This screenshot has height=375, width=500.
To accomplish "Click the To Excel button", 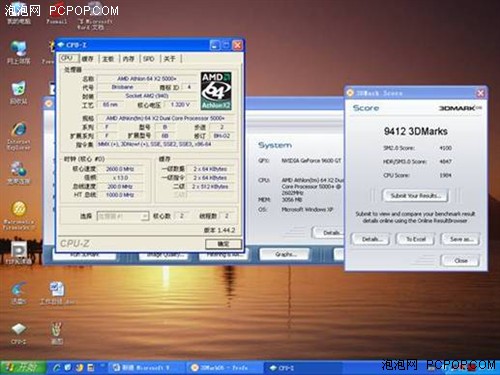I will click(415, 239).
